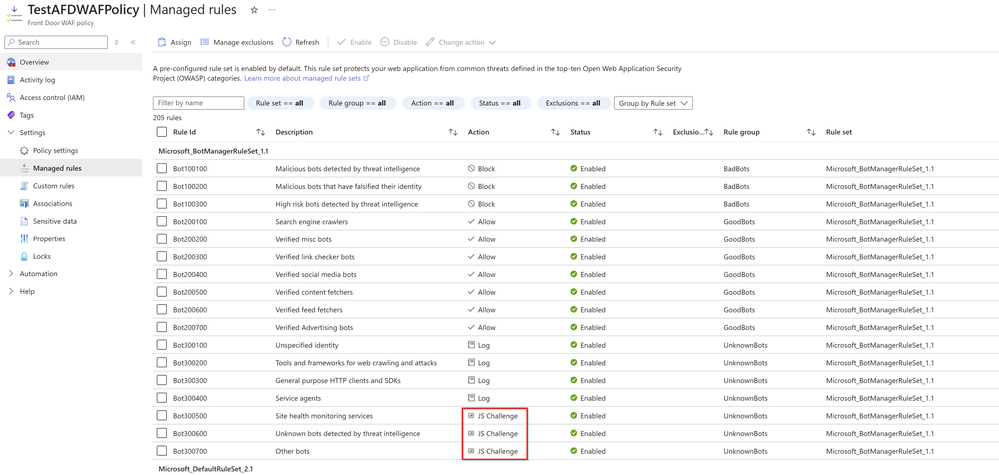Click the Bot300600 JS Challenge action cell
Viewport: 999px width, 475px height.
point(493,434)
